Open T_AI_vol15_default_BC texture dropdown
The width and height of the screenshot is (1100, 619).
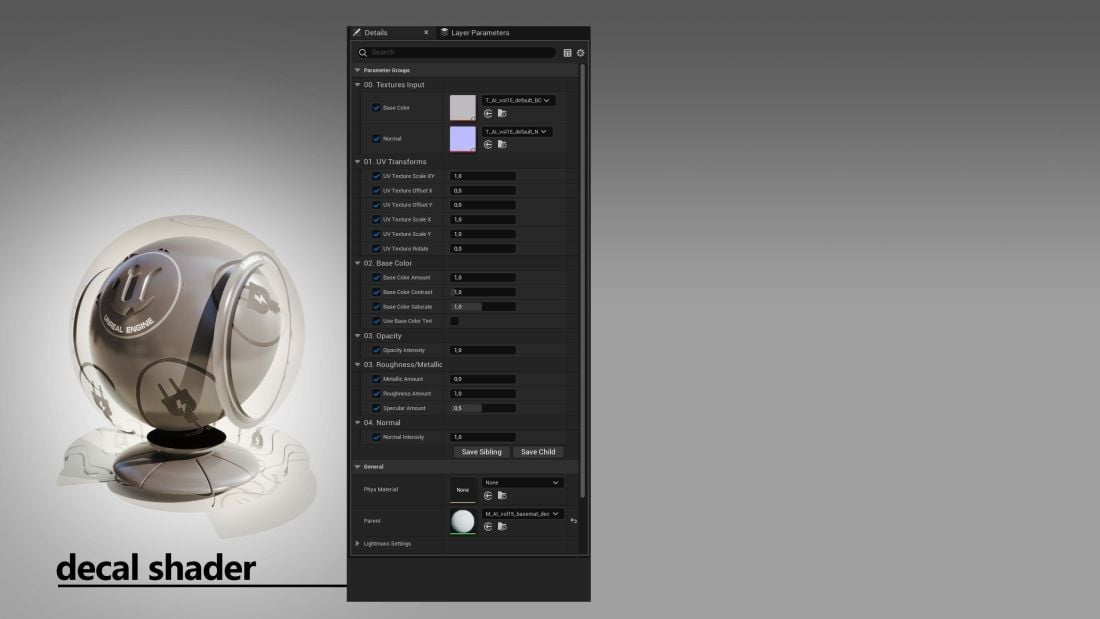tap(518, 100)
